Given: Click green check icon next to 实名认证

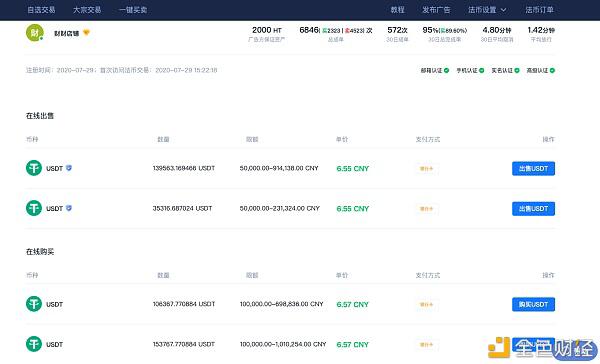Looking at the screenshot, I should 517,70.
